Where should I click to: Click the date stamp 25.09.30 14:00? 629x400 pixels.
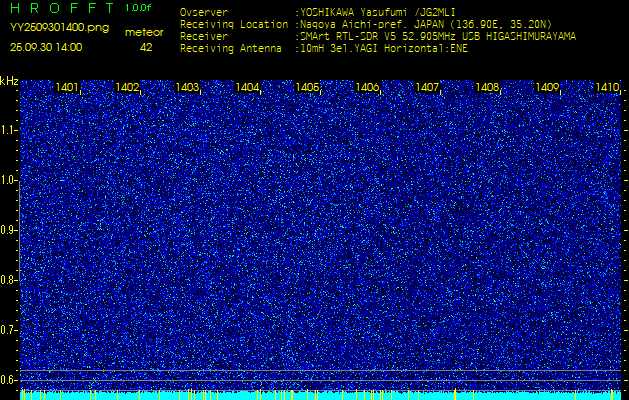point(46,47)
